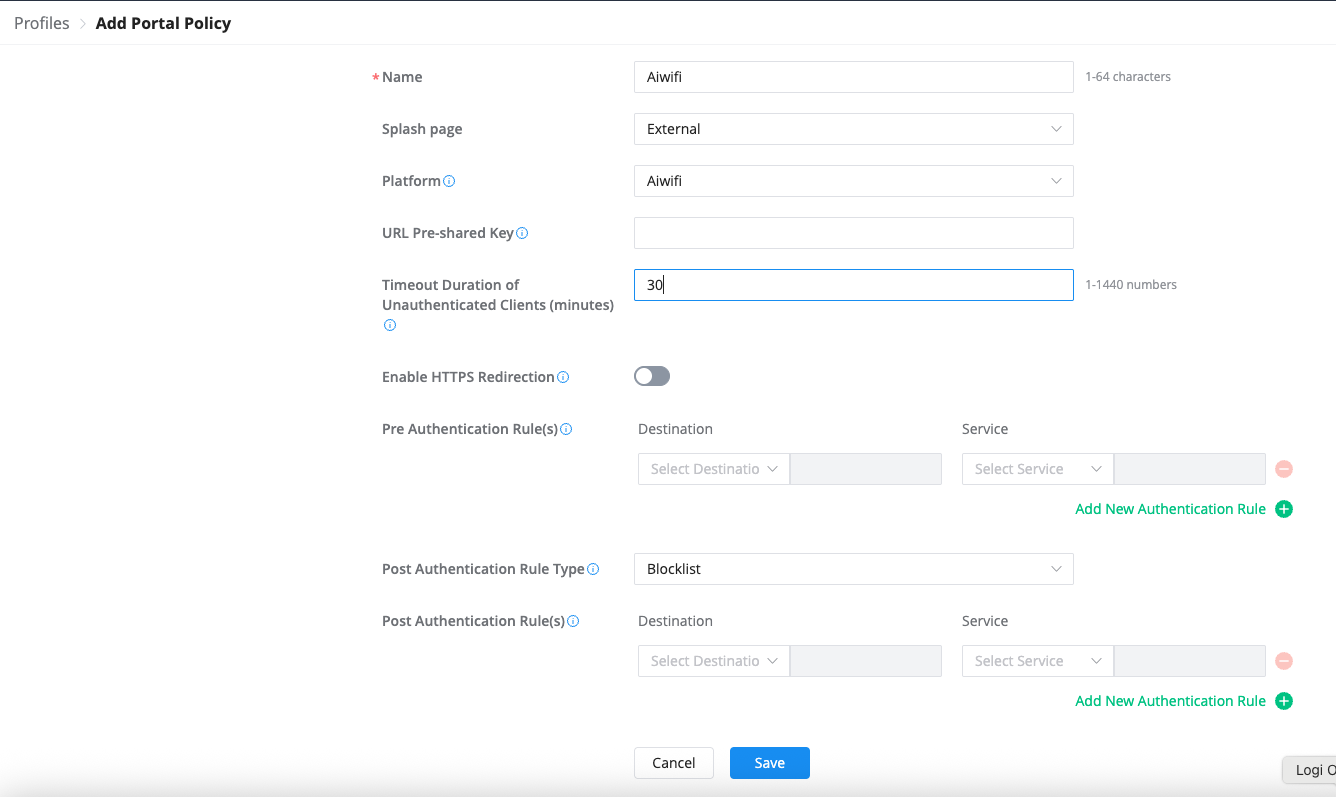Remove the pre authentication rule row
The width and height of the screenshot is (1336, 797).
pos(1284,469)
